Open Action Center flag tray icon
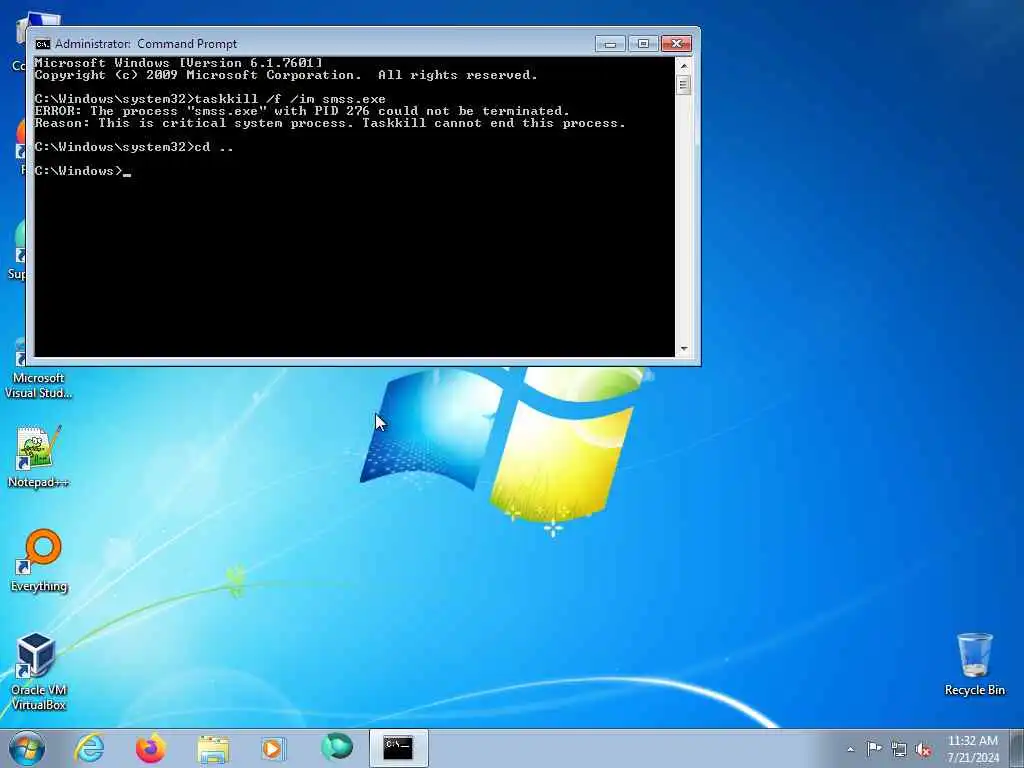The image size is (1024, 768). [874, 748]
